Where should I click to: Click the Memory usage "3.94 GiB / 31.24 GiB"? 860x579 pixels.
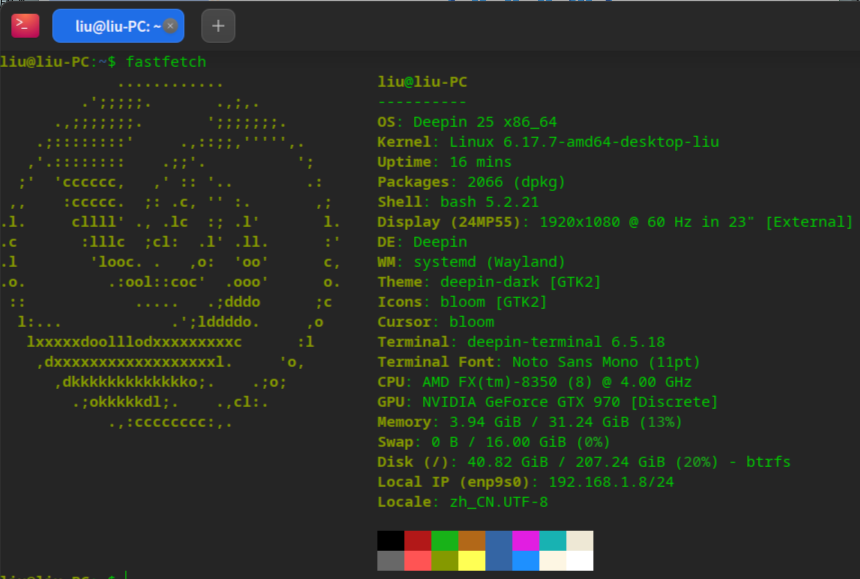(539, 422)
